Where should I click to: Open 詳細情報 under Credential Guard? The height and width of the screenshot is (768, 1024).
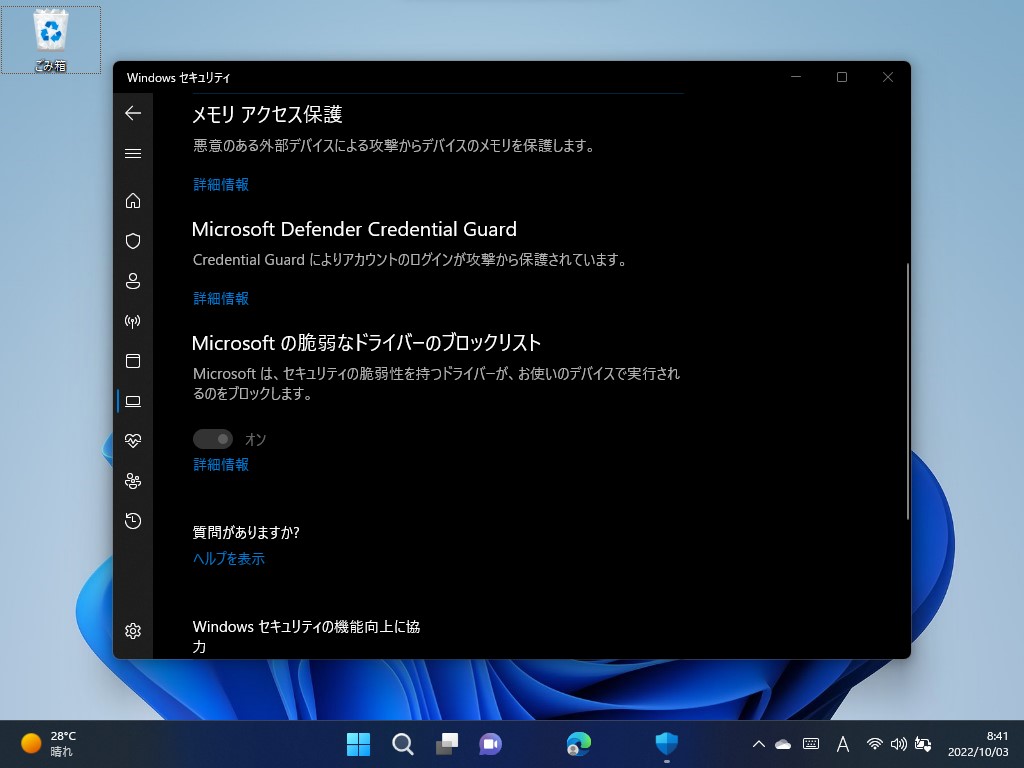coord(220,298)
